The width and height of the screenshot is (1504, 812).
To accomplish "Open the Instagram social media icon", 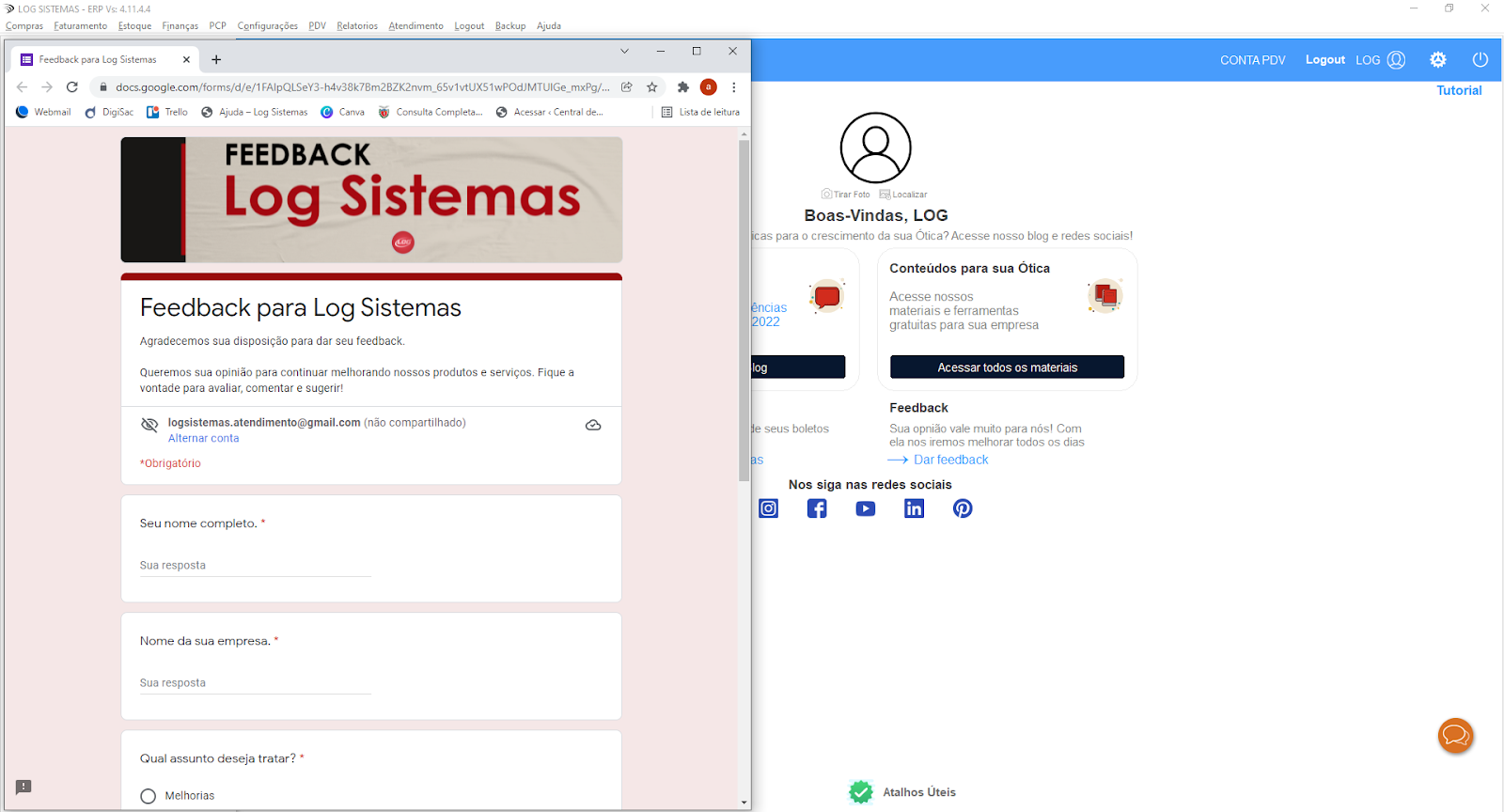I will coord(769,508).
